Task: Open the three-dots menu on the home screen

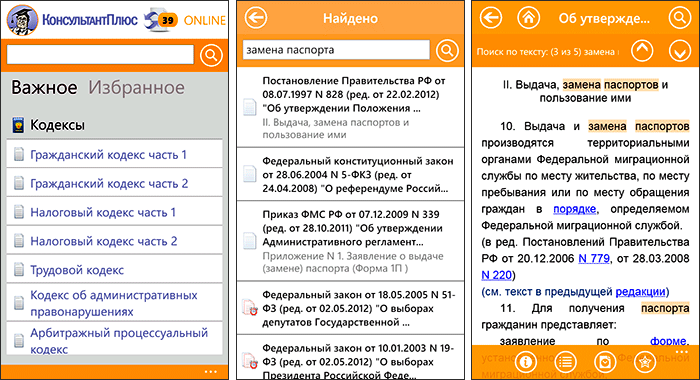Action: [x=211, y=372]
